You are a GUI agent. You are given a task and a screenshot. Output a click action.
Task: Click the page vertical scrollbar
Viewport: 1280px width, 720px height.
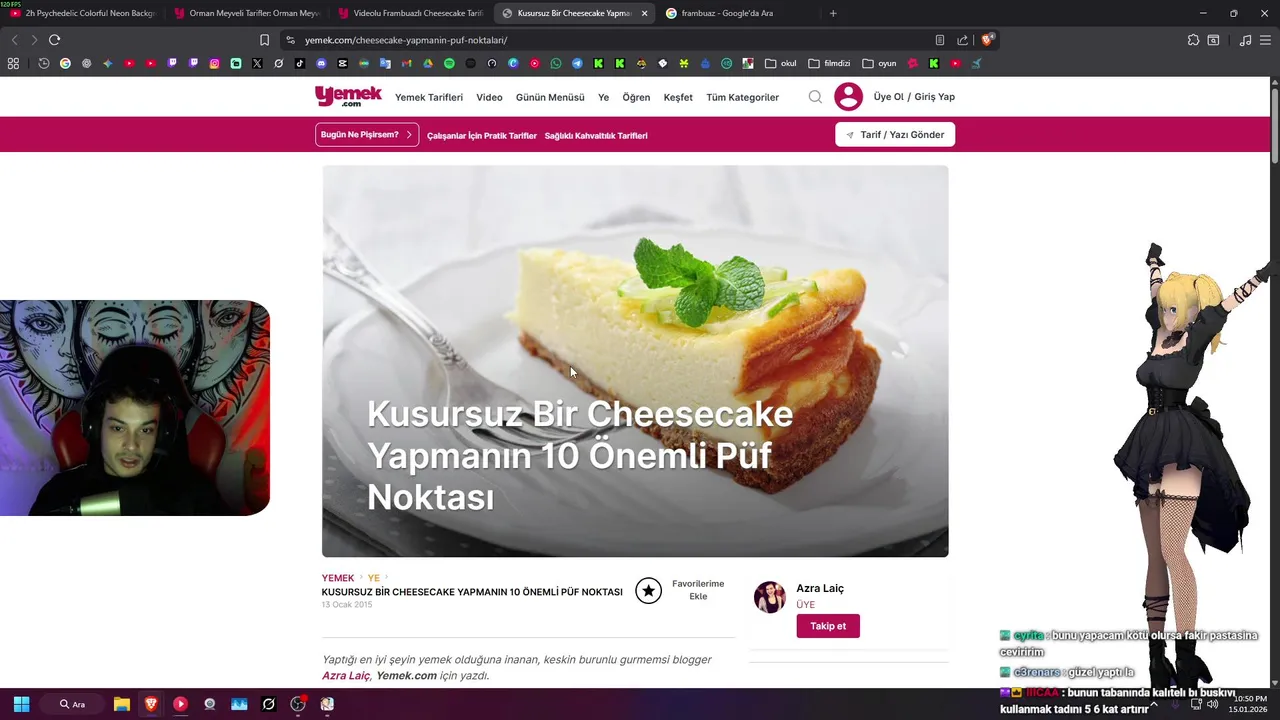coord(1275,125)
